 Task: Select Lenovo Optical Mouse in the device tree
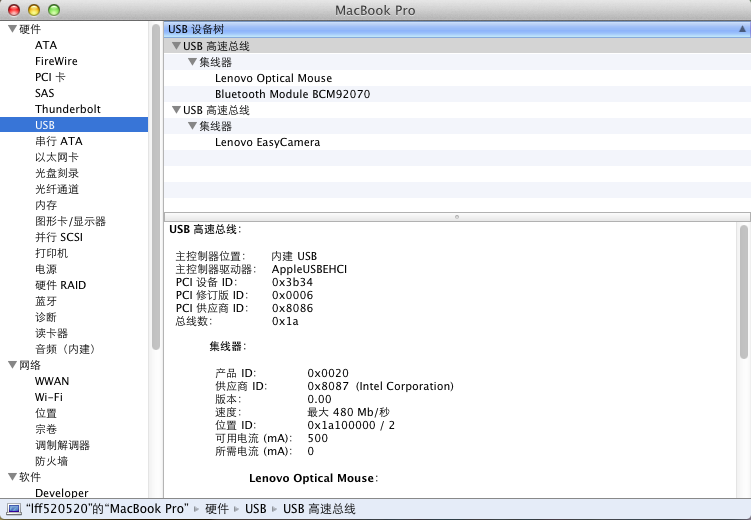[x=273, y=78]
